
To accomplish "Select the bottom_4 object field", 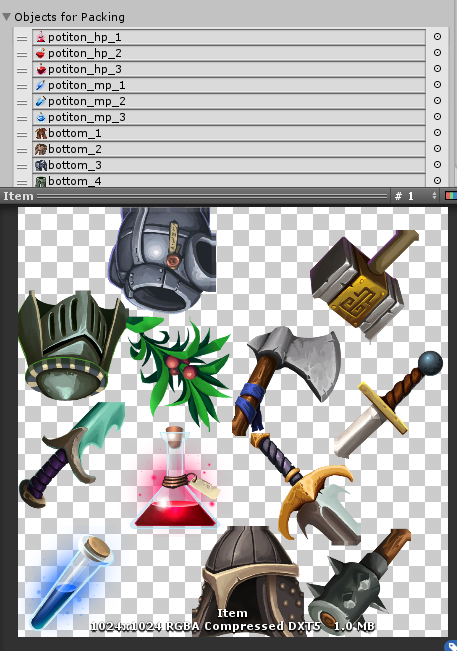I will click(229, 180).
